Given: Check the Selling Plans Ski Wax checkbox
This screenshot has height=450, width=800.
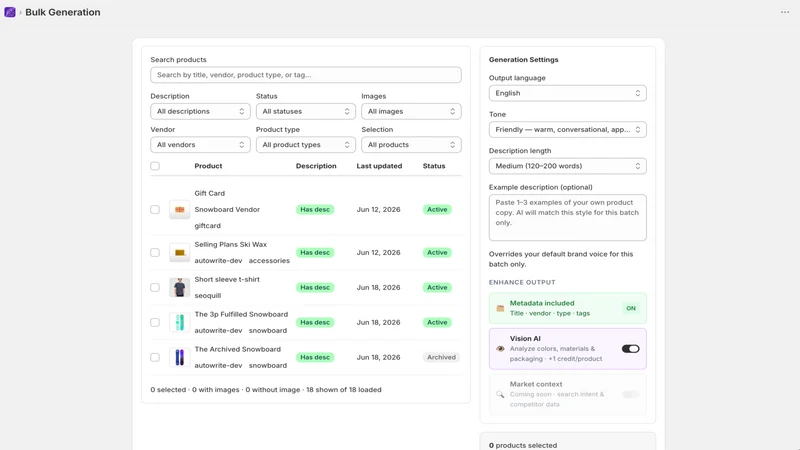Looking at the screenshot, I should click(155, 253).
